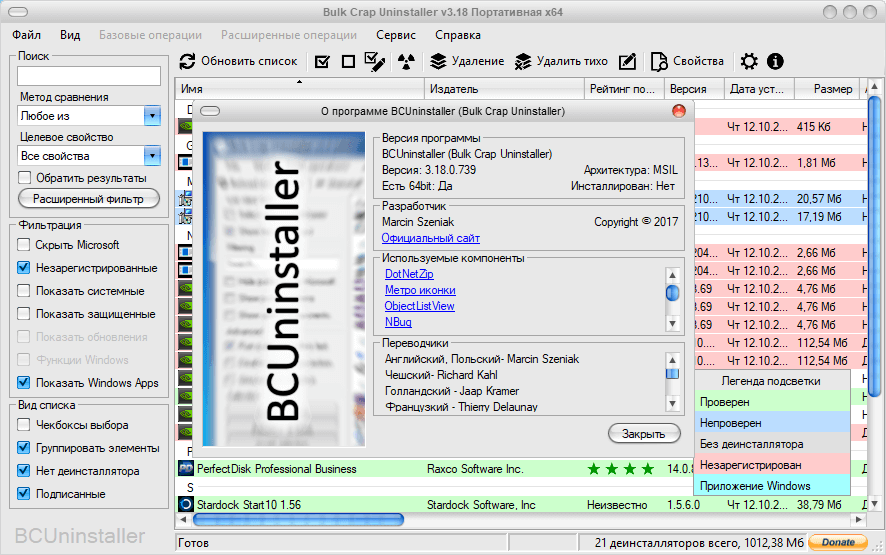Toggle Группировать элементы checkbox
The width and height of the screenshot is (886, 555).
(x=24, y=448)
